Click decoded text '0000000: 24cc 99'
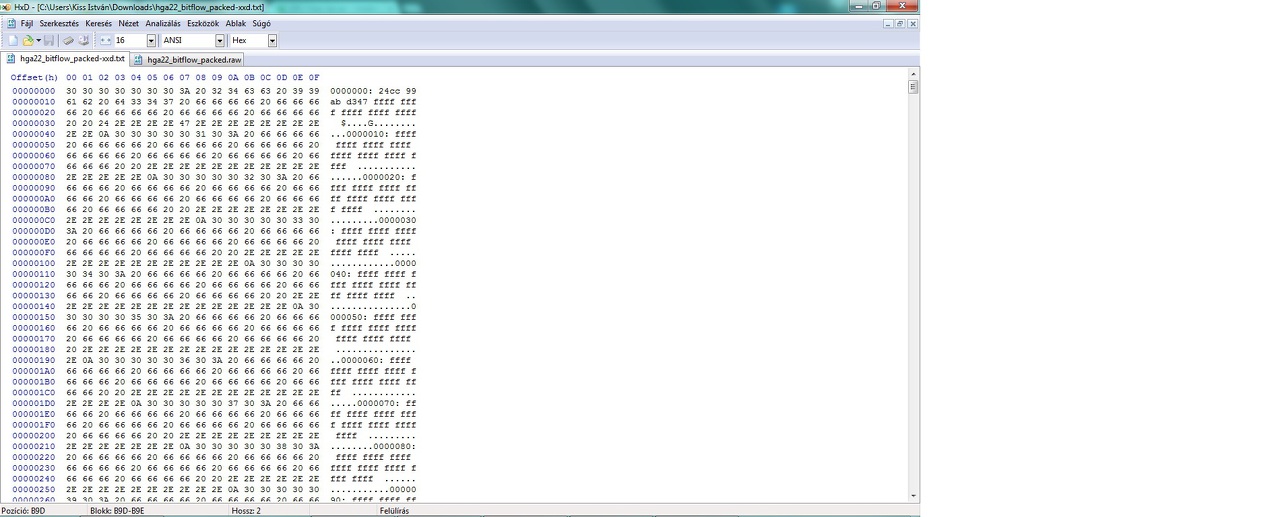 (373, 91)
